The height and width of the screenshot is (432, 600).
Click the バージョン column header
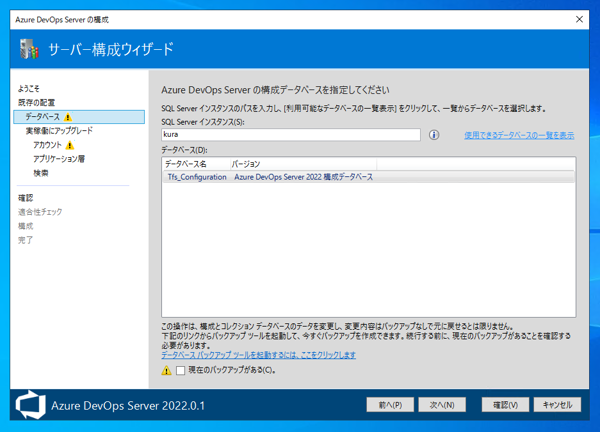pyautogui.click(x=303, y=164)
